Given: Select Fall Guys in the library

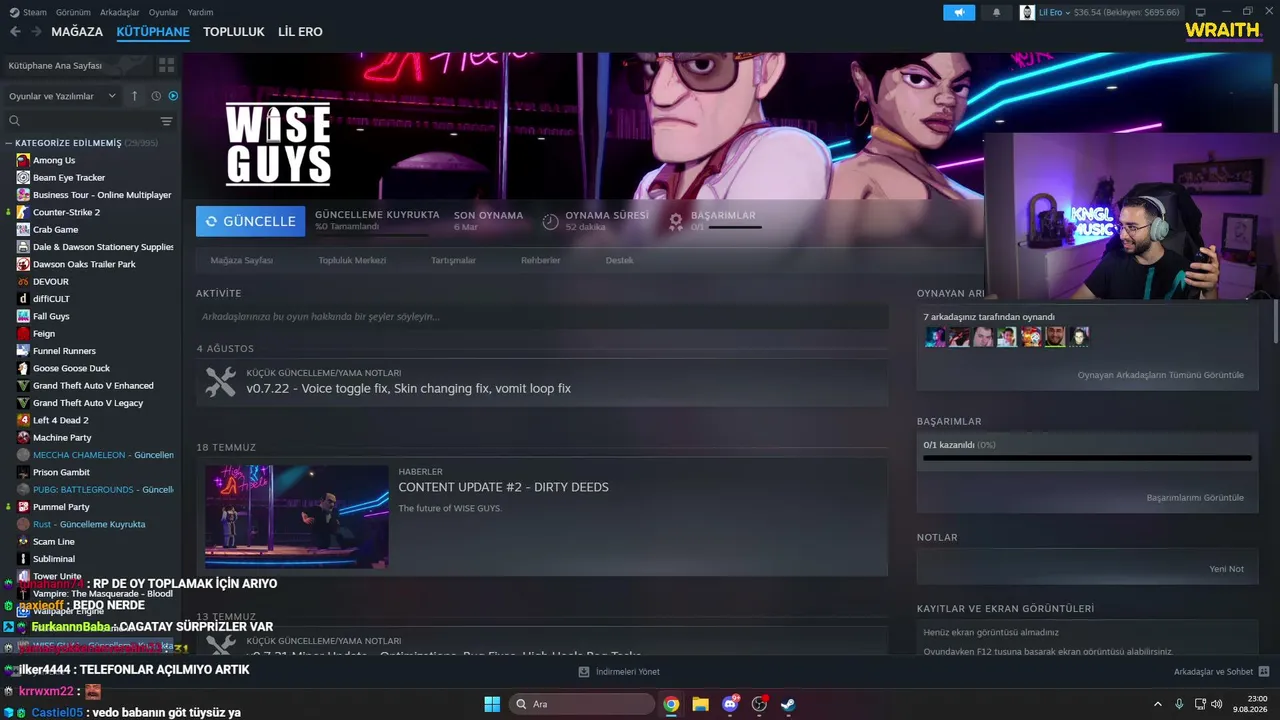Looking at the screenshot, I should (x=51, y=316).
